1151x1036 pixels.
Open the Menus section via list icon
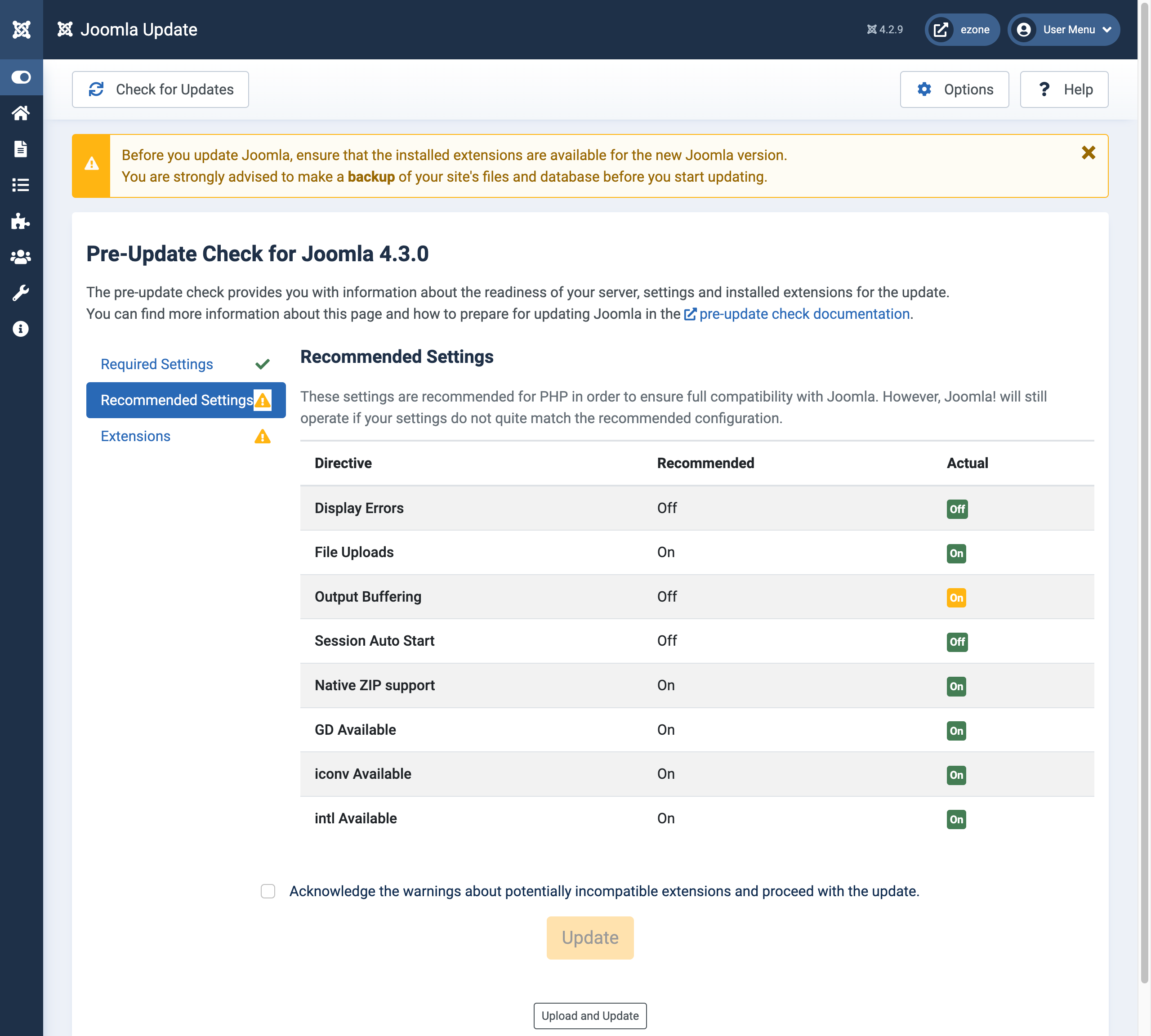pyautogui.click(x=21, y=184)
